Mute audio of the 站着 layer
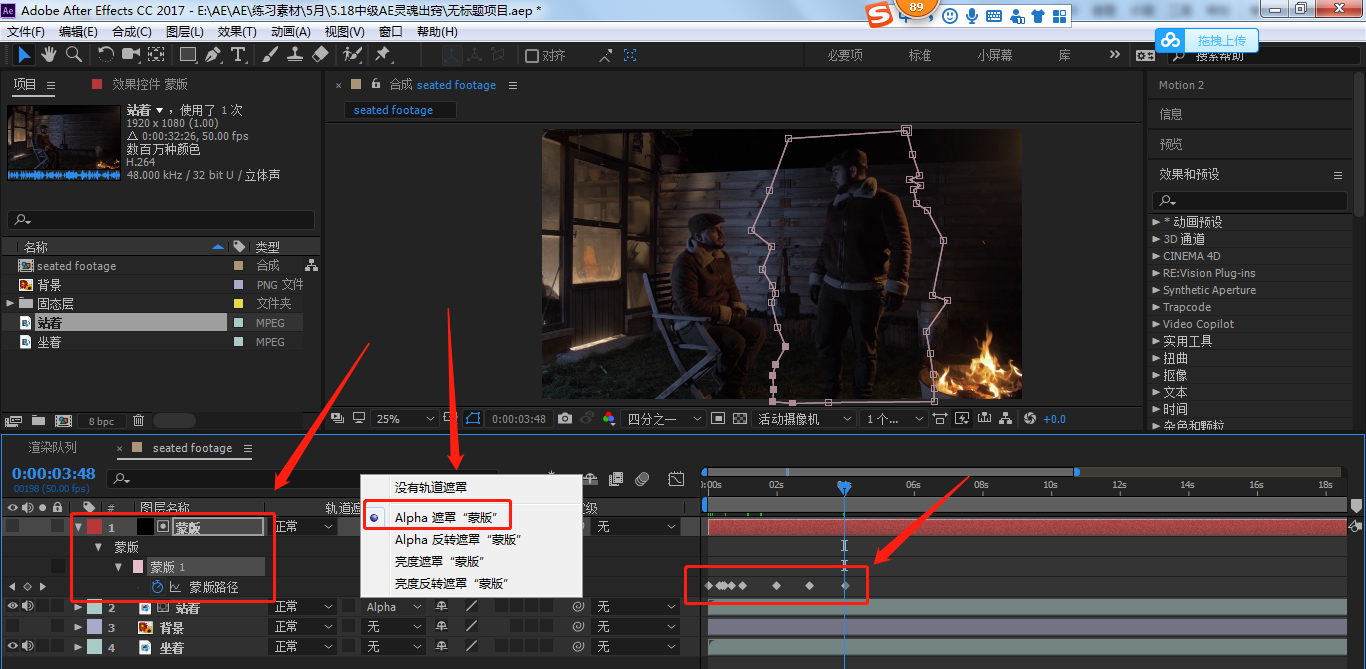Image resolution: width=1366 pixels, height=669 pixels. 28,606
